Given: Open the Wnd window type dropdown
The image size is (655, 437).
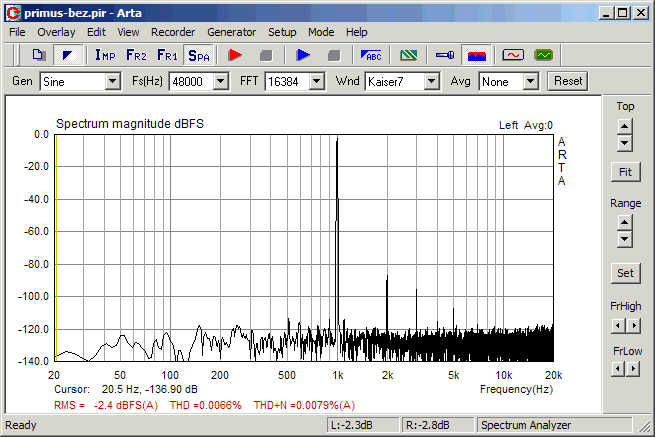Looking at the screenshot, I should point(432,81).
